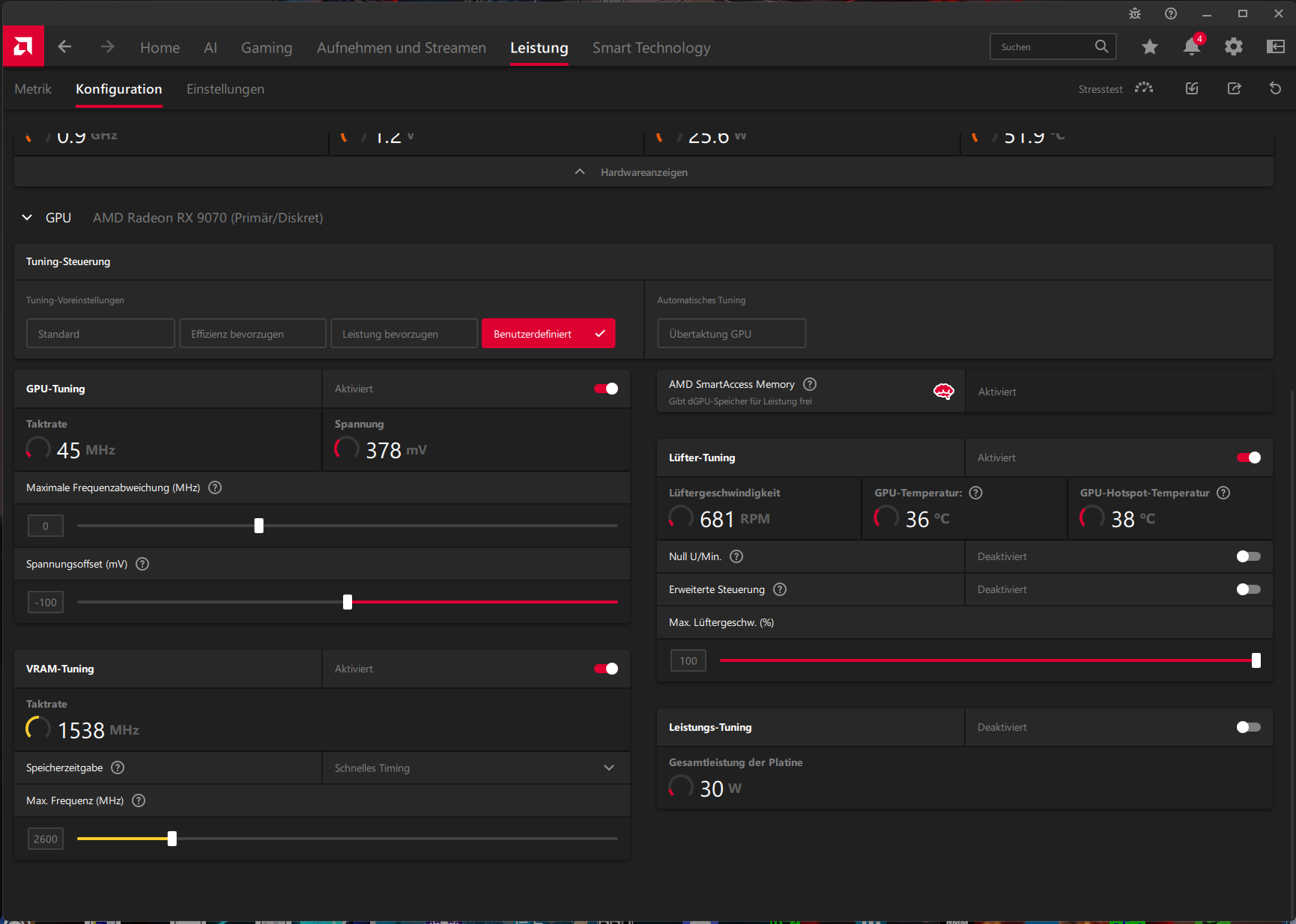Click the export profile icon

(1235, 88)
